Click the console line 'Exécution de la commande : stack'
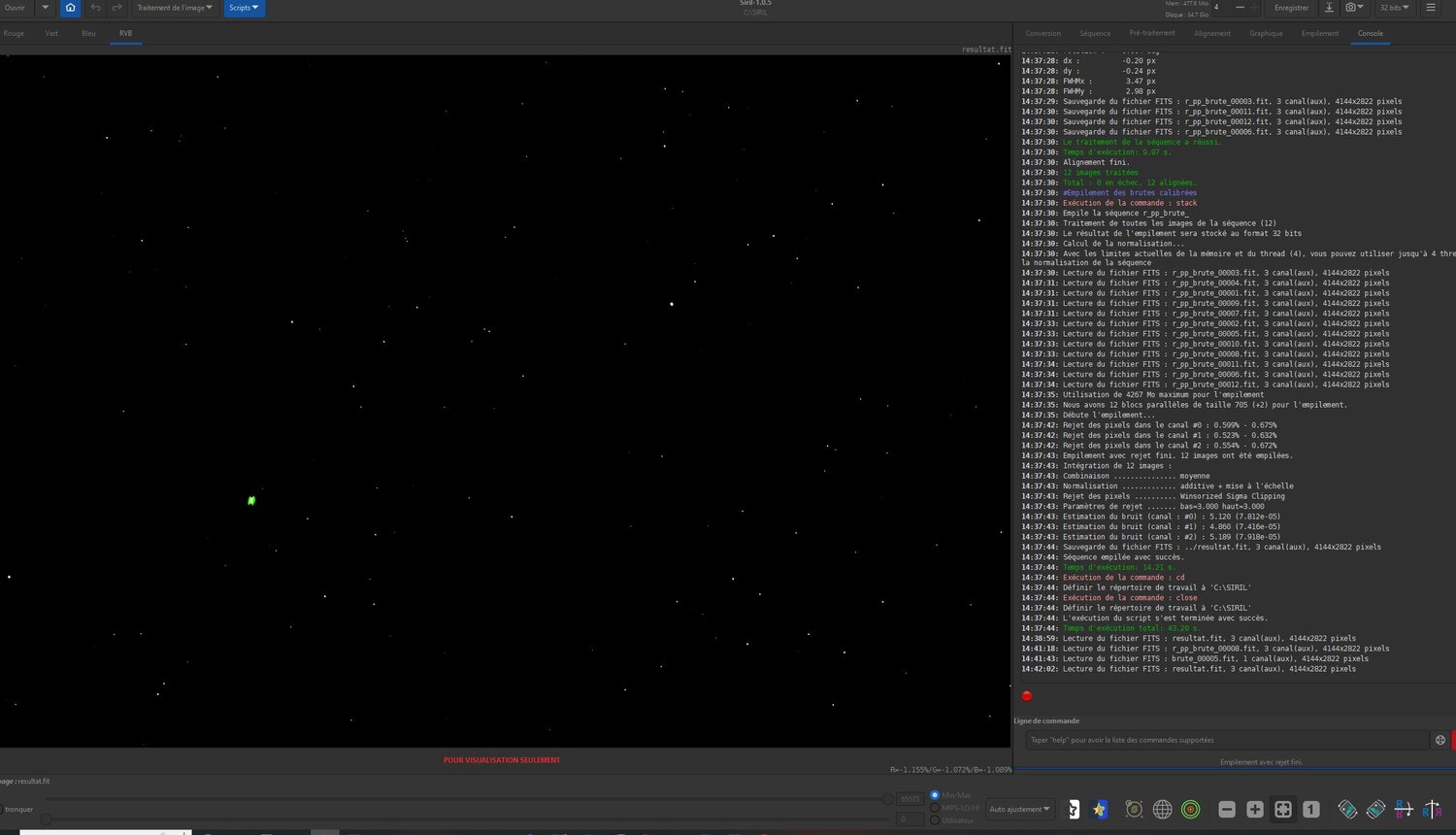 point(1130,203)
